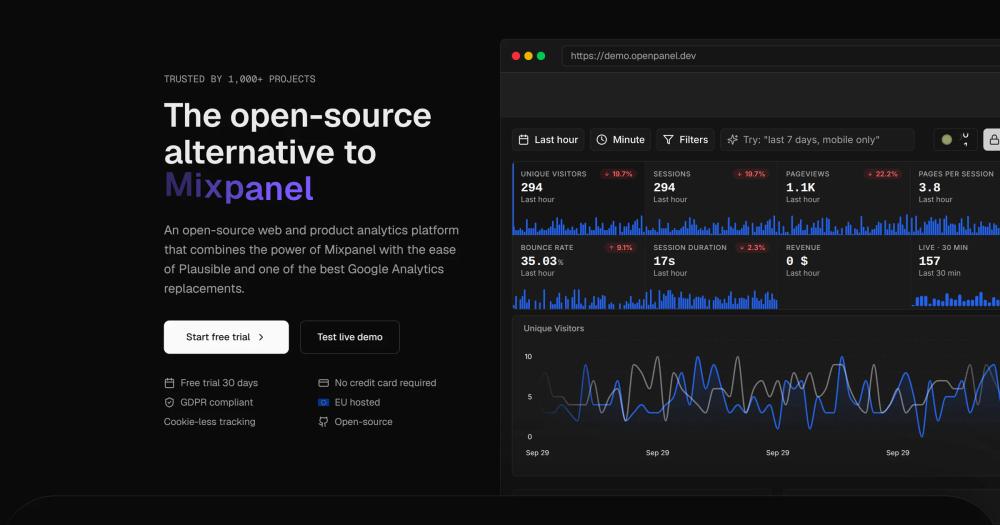
Task: Click the EU flag icon next to EU hosted
Action: (x=323, y=403)
